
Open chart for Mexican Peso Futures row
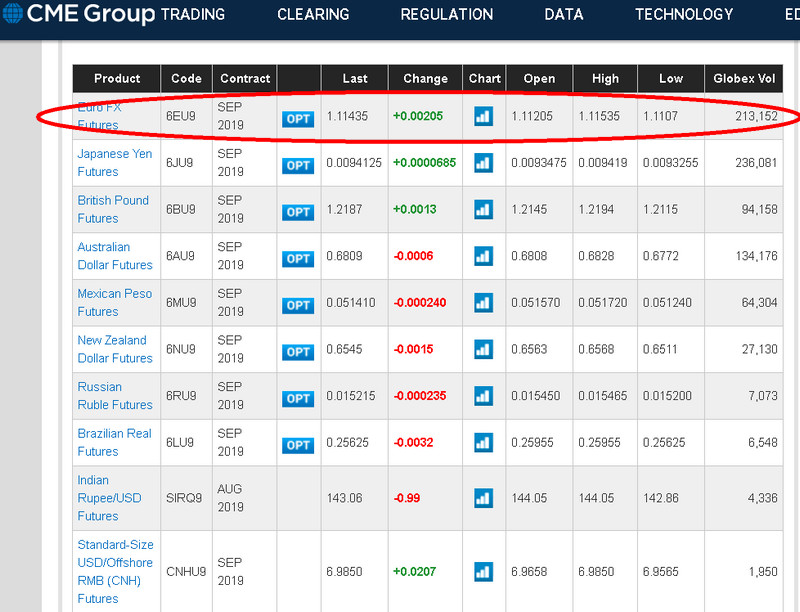point(483,303)
